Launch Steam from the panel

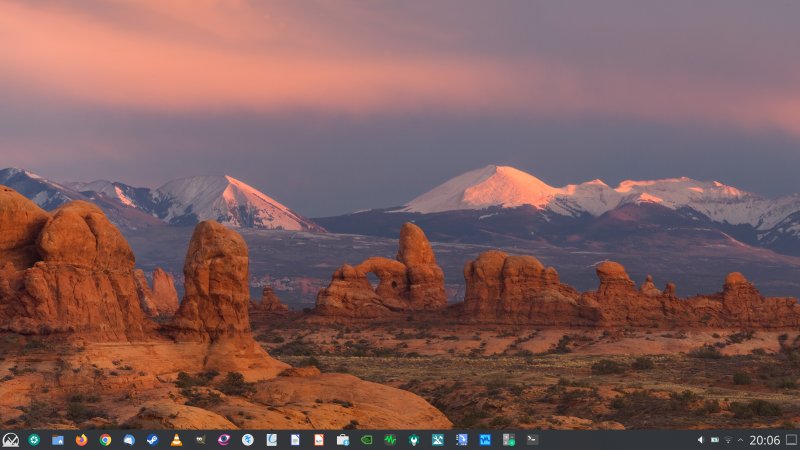tap(152, 440)
